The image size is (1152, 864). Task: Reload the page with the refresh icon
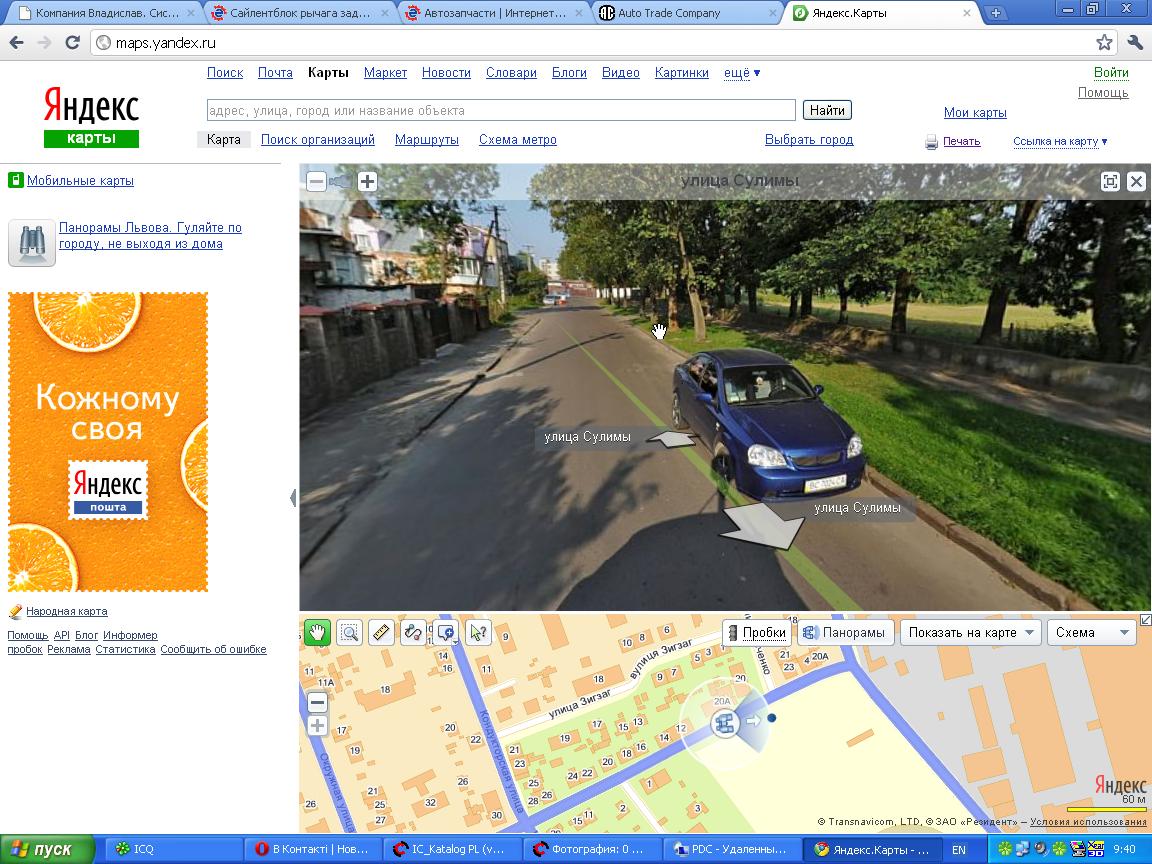click(x=72, y=43)
